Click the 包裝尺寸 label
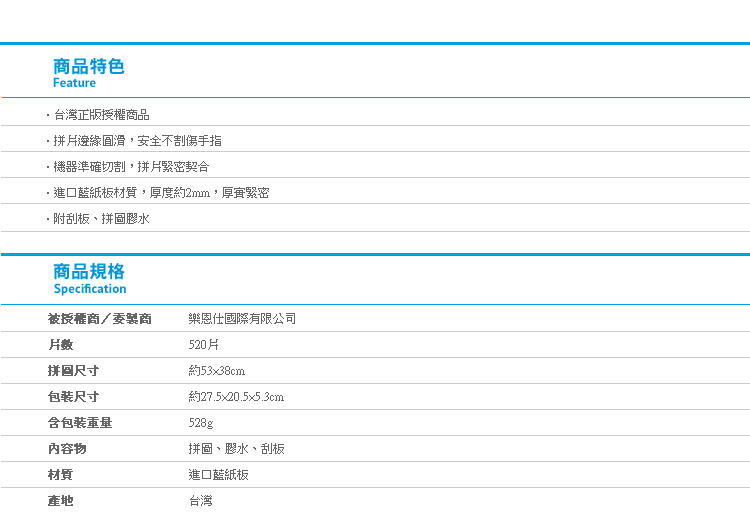The image size is (750, 521). [x=73, y=397]
